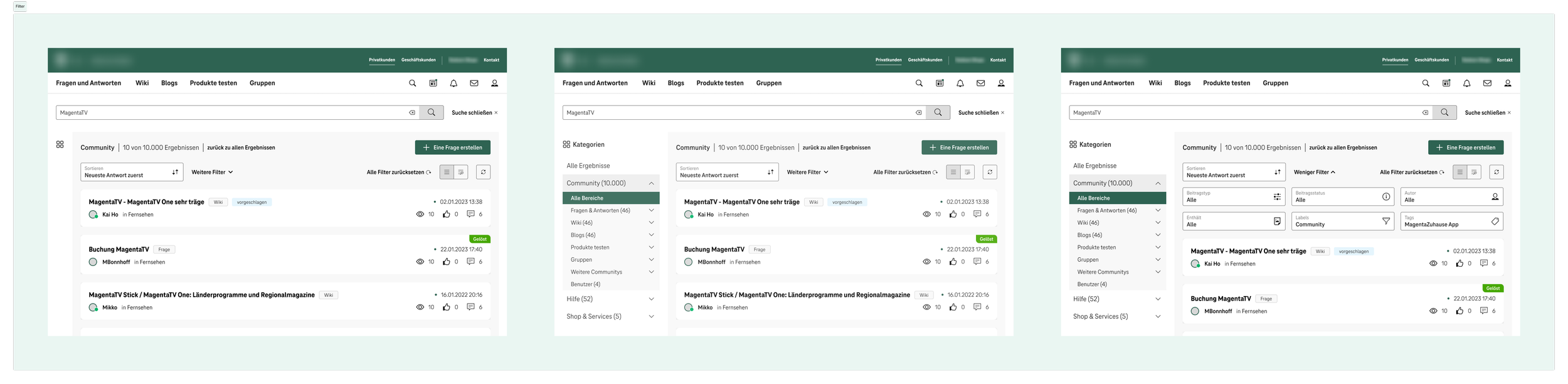Switch to list view toggle in second screen
This screenshot has height=384, width=1568.
[x=953, y=172]
